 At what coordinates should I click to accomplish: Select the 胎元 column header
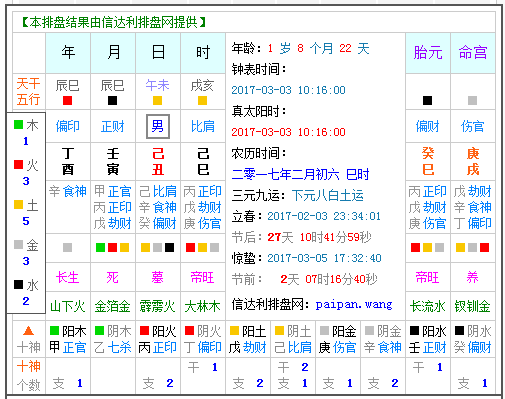pyautogui.click(x=428, y=53)
